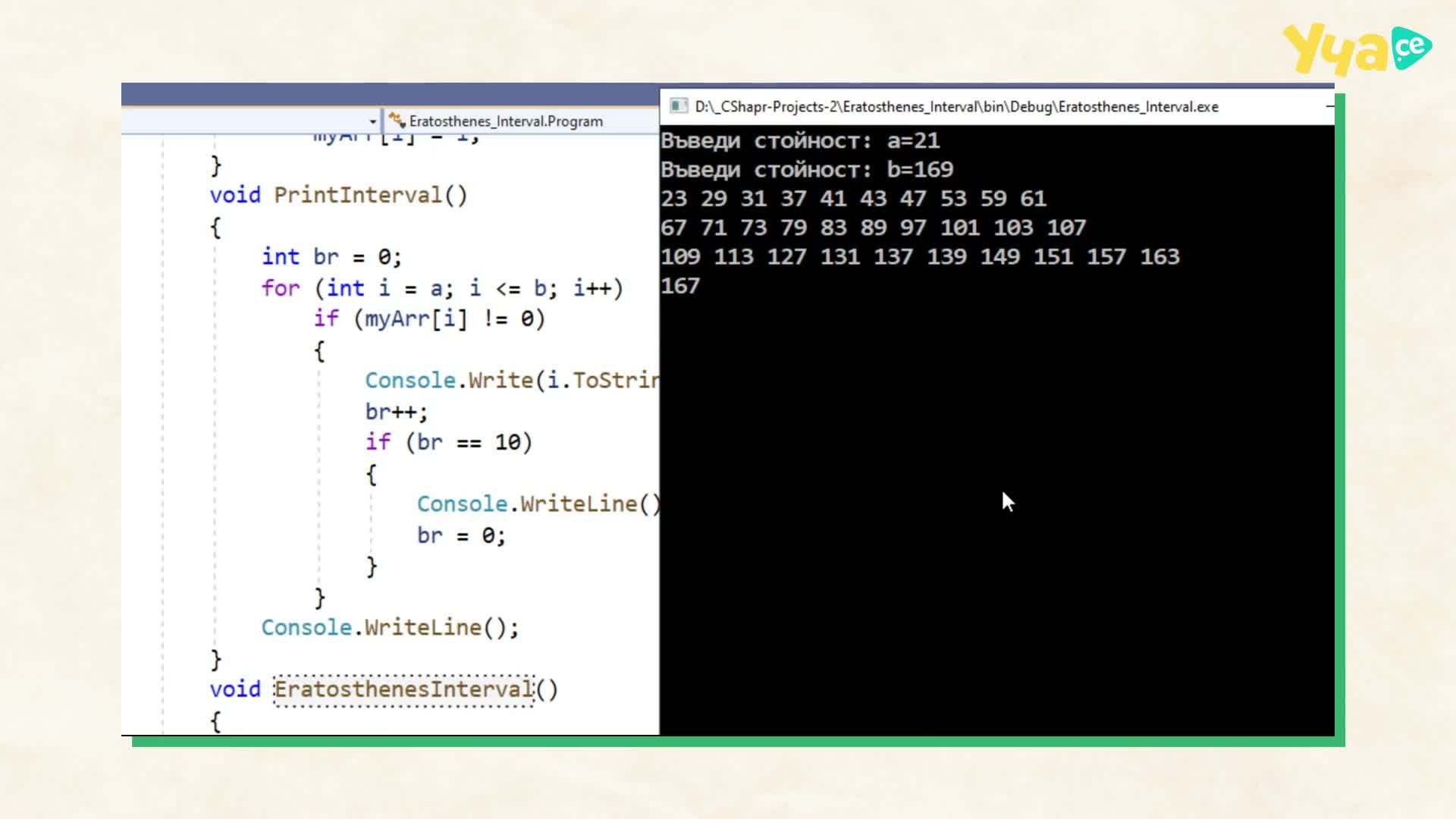The image size is (1456, 819).
Task: Click the 'if (br == 10)' condition line
Action: pos(449,442)
